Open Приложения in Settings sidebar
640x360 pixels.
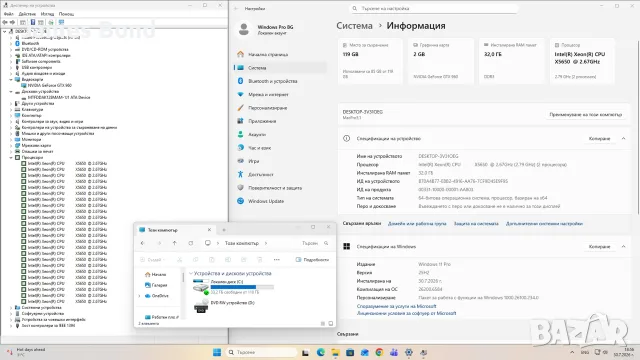pyautogui.click(x=262, y=121)
